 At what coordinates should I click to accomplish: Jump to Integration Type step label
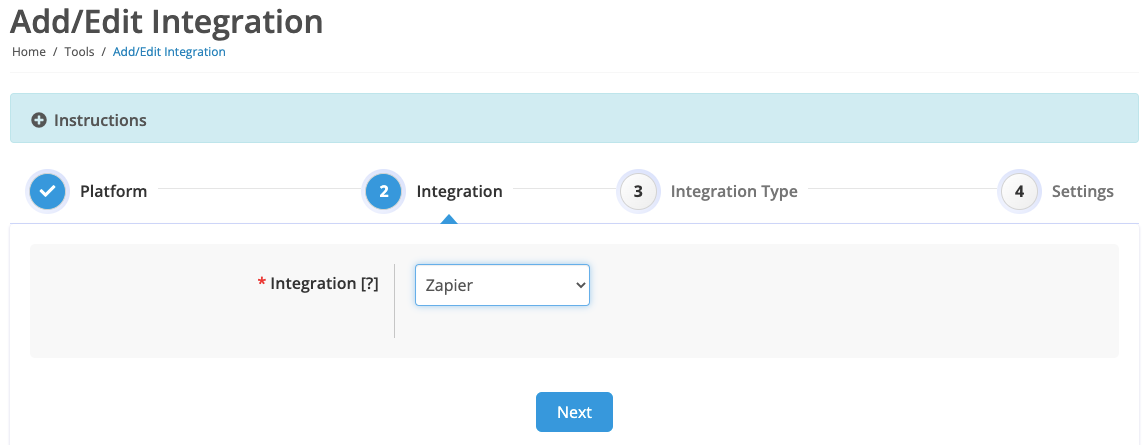pyautogui.click(x=734, y=191)
